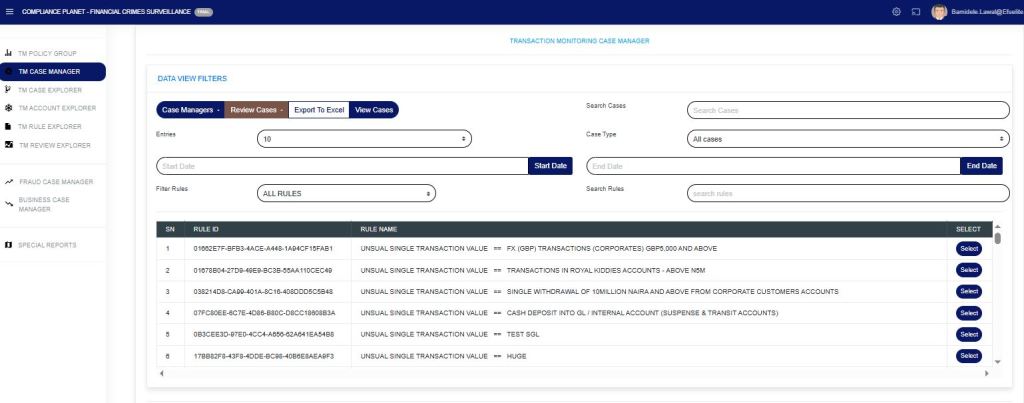
Task: Click the fullscreen icon in the header
Action: (x=915, y=11)
